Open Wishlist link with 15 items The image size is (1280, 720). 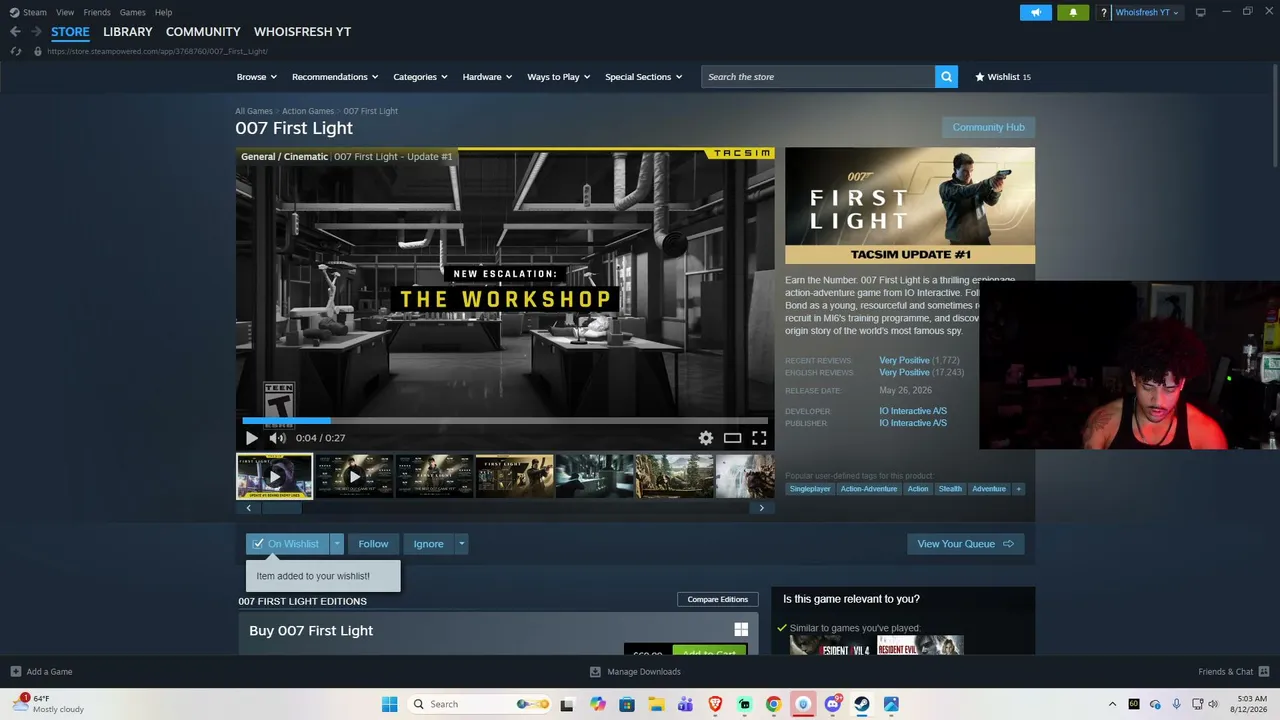(x=1002, y=77)
